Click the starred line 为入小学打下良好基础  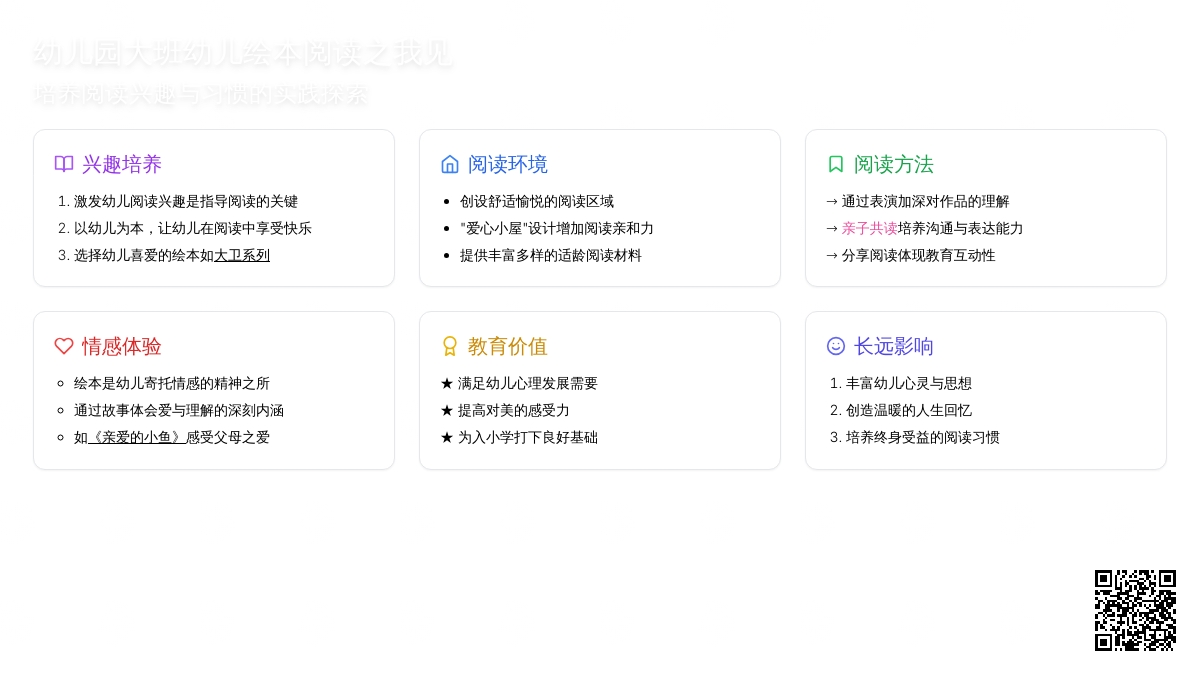point(519,437)
